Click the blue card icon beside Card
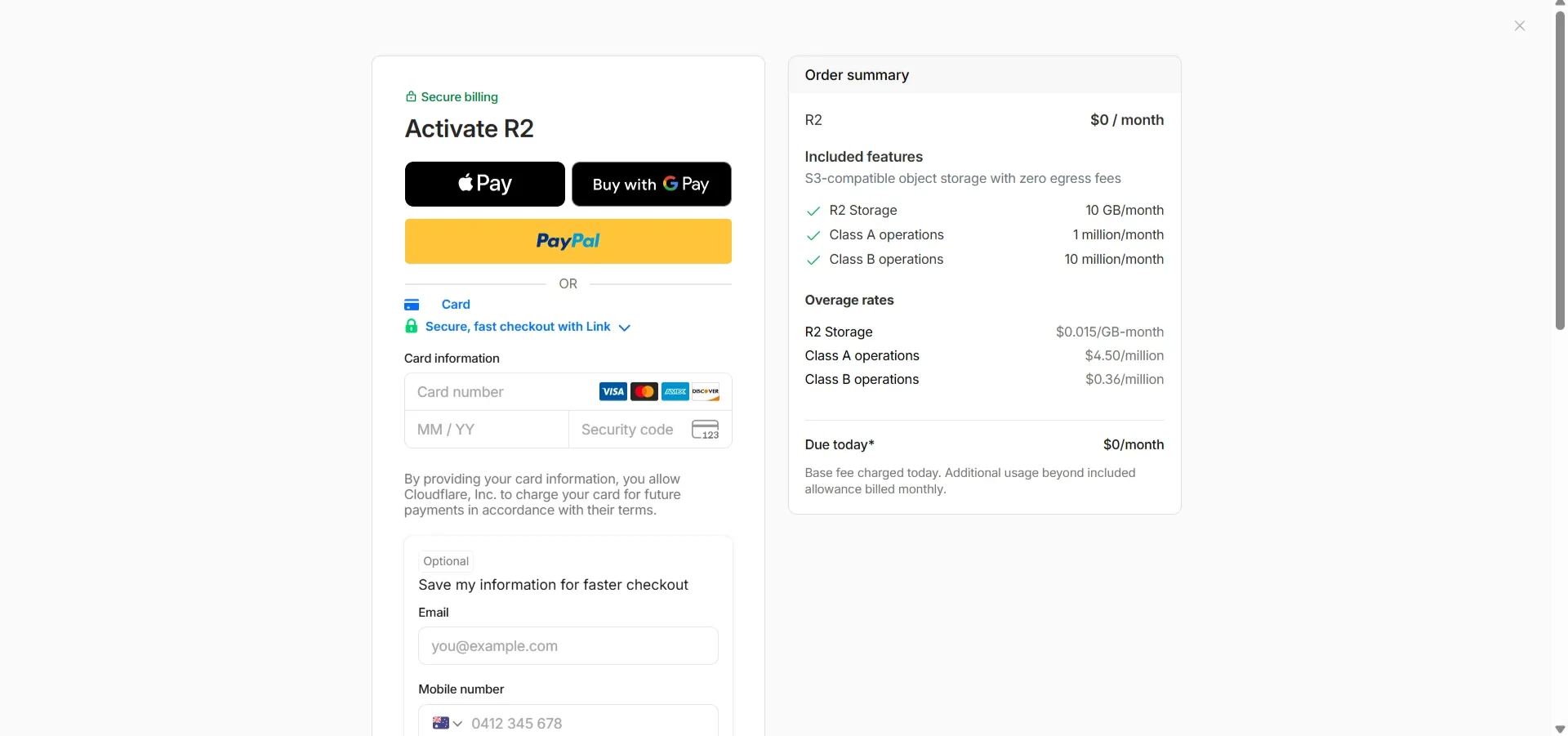Image resolution: width=1568 pixels, height=736 pixels. [x=412, y=305]
